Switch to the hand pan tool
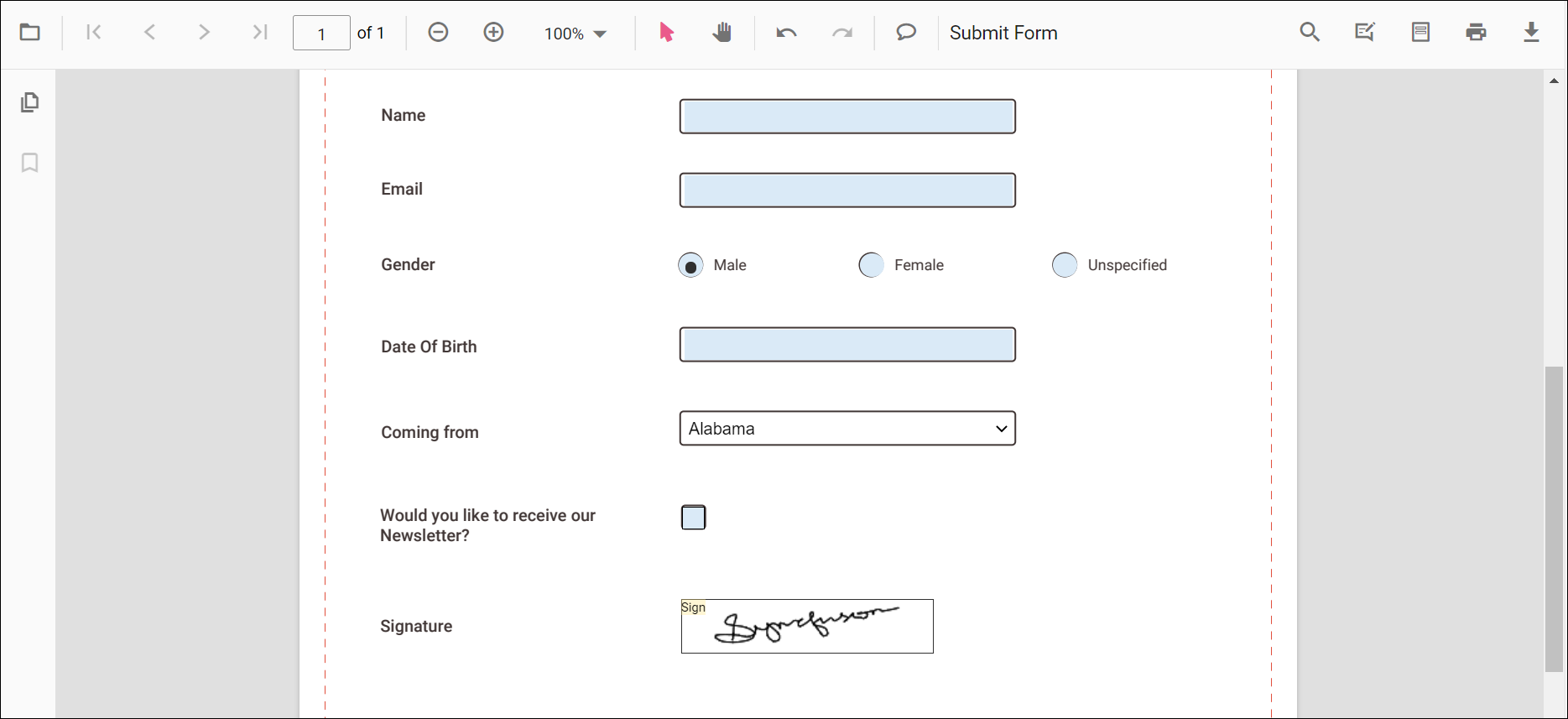Image resolution: width=1568 pixels, height=719 pixels. tap(721, 33)
